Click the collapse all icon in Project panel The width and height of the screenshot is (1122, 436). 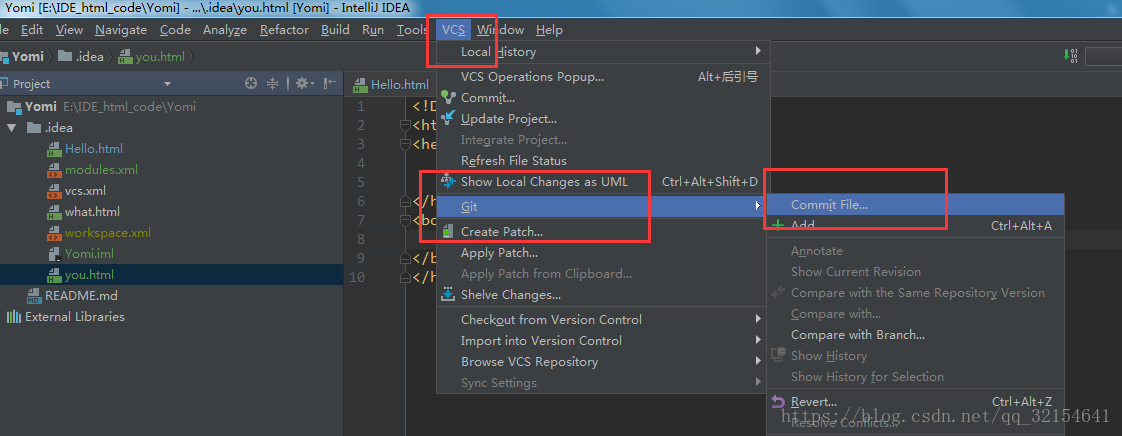273,84
